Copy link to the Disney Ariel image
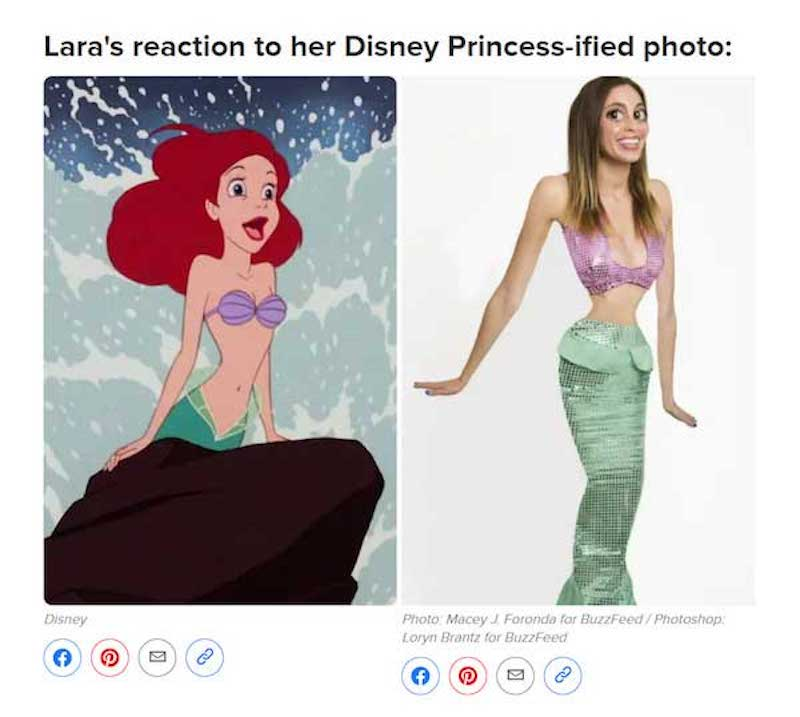 (x=205, y=657)
